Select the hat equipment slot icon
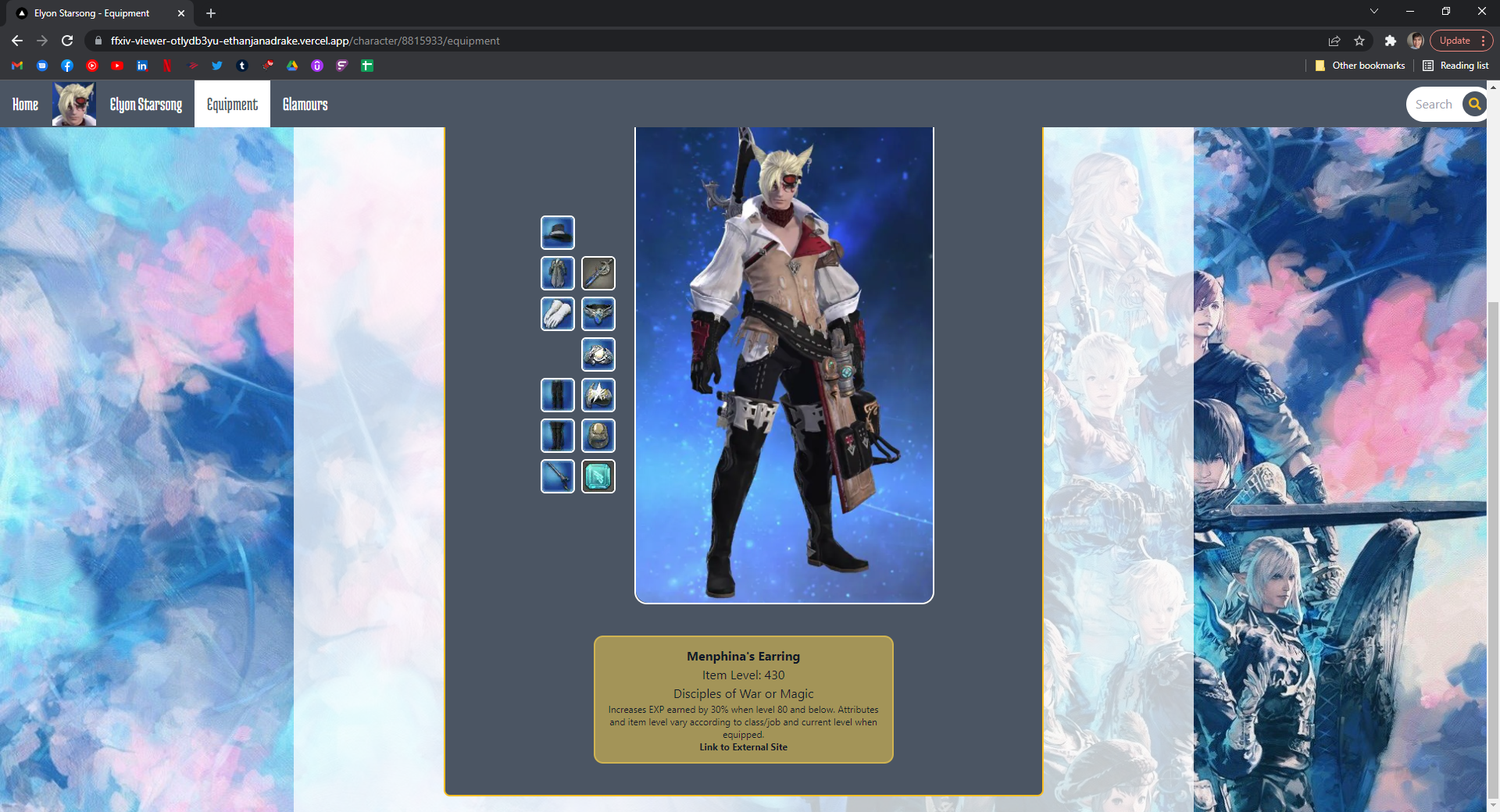The image size is (1500, 812). [x=557, y=233]
